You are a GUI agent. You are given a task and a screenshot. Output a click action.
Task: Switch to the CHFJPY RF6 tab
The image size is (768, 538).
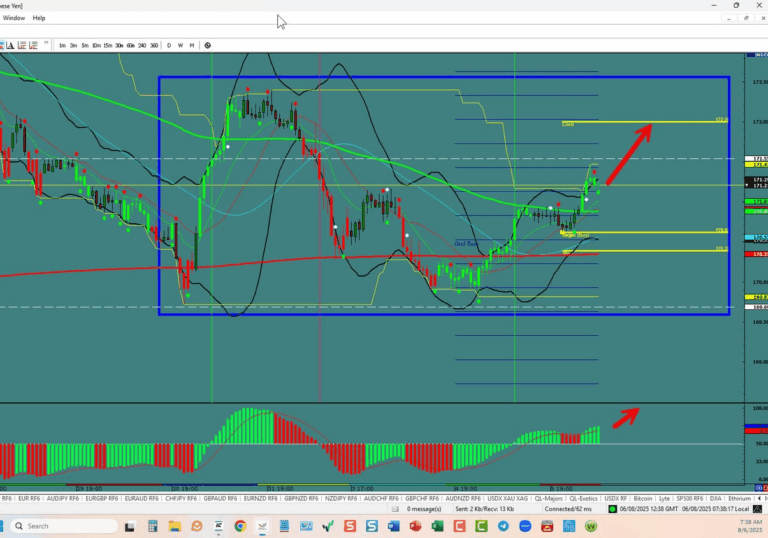click(181, 499)
